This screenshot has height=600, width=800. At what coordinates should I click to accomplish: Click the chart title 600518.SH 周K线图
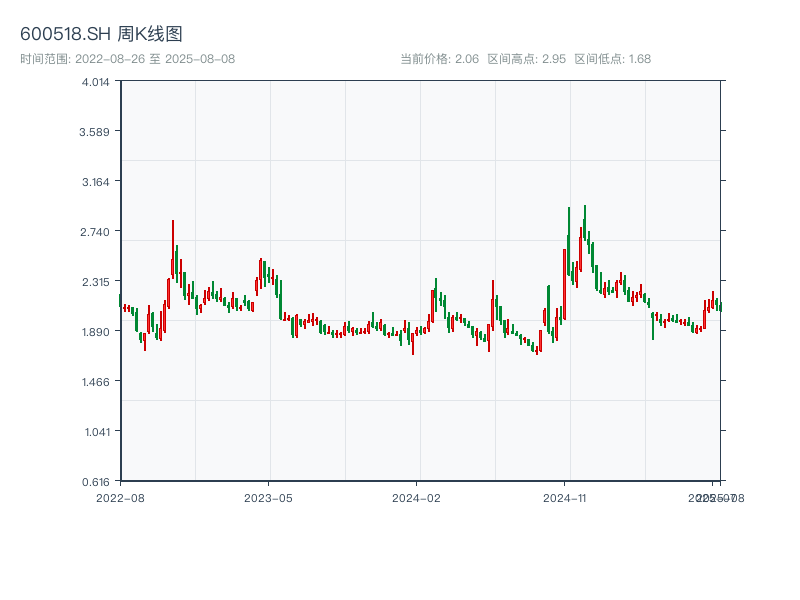[x=101, y=35]
